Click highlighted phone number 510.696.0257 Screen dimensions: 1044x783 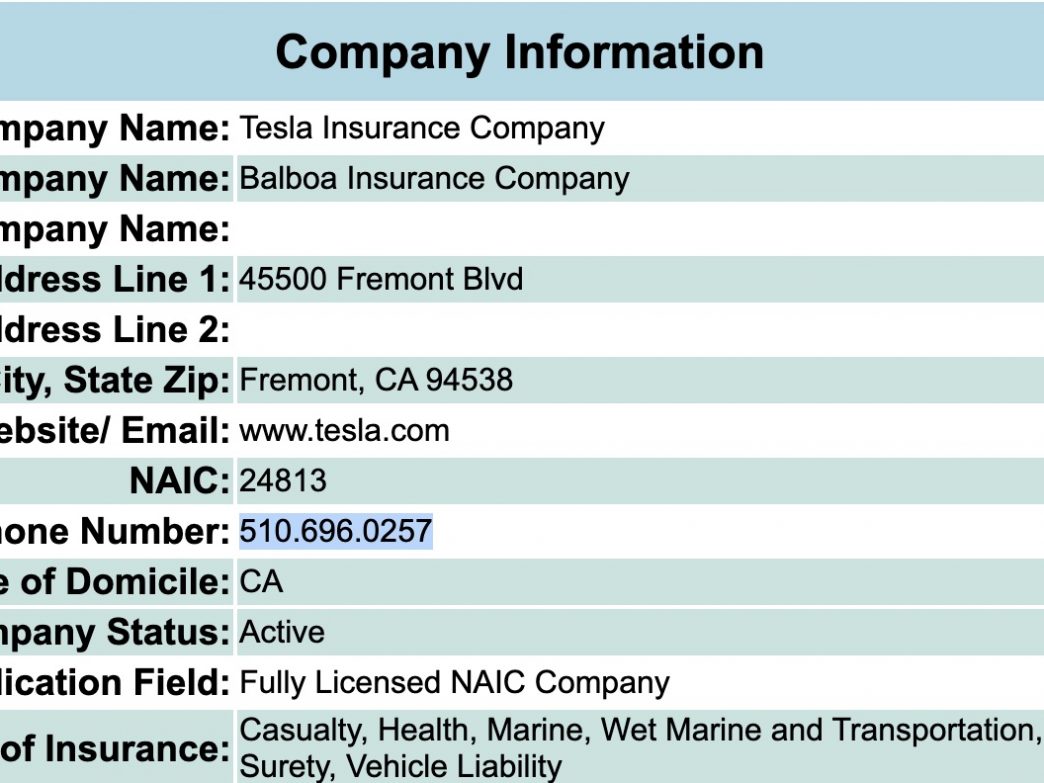336,531
